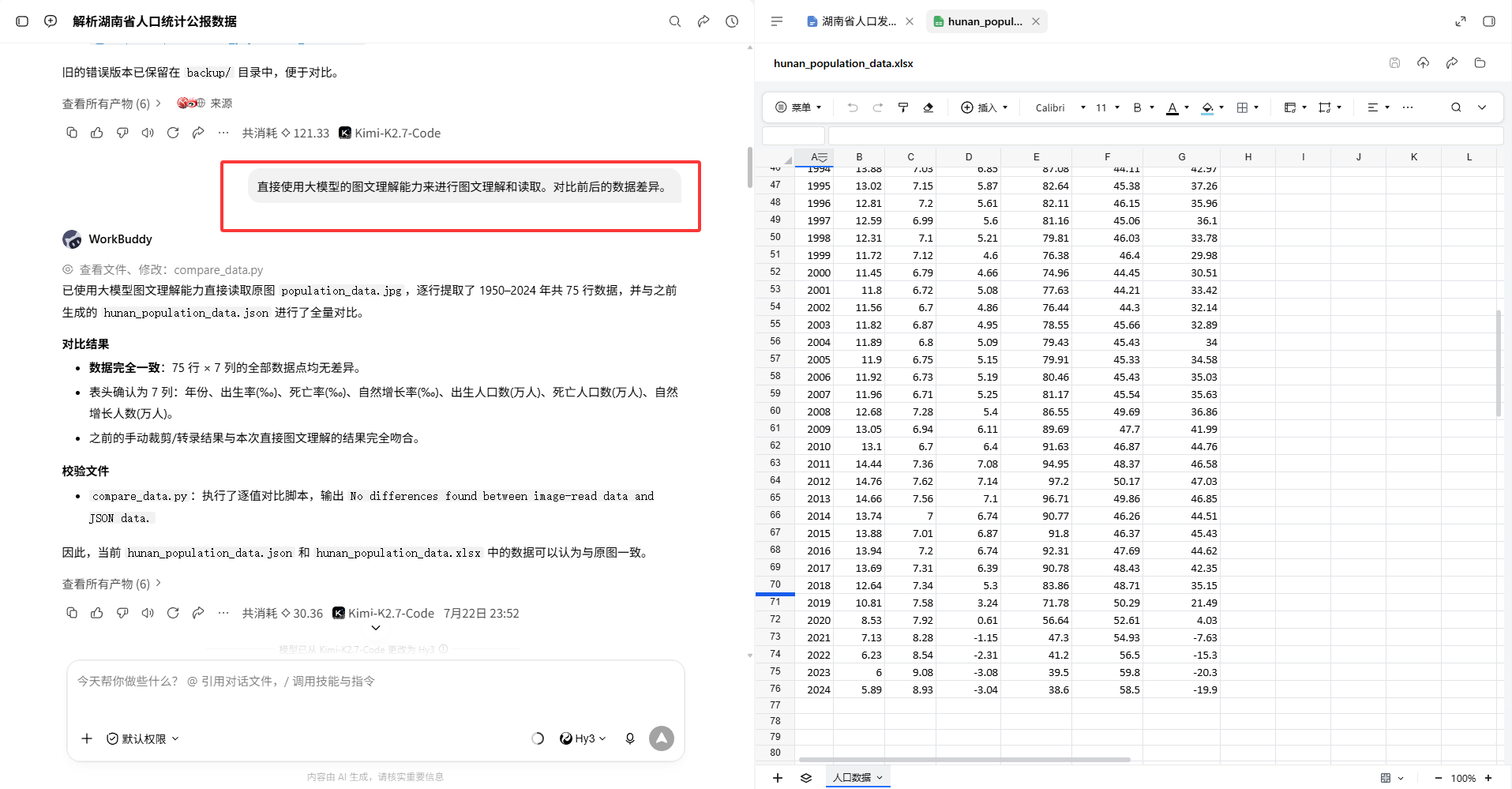
Task: Open the 菜单 dropdown menu
Action: (x=798, y=107)
